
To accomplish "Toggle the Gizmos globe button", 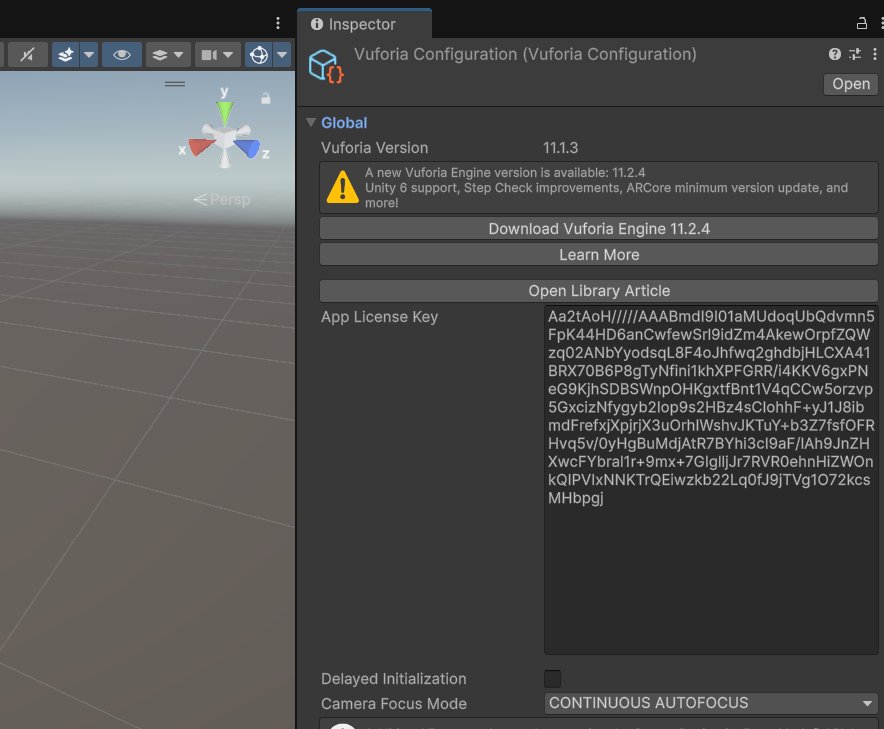I will click(x=259, y=55).
